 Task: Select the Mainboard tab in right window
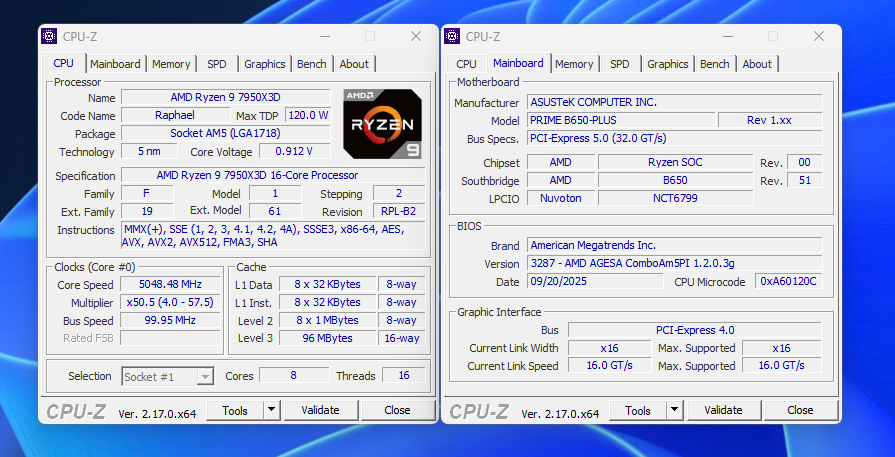518,63
